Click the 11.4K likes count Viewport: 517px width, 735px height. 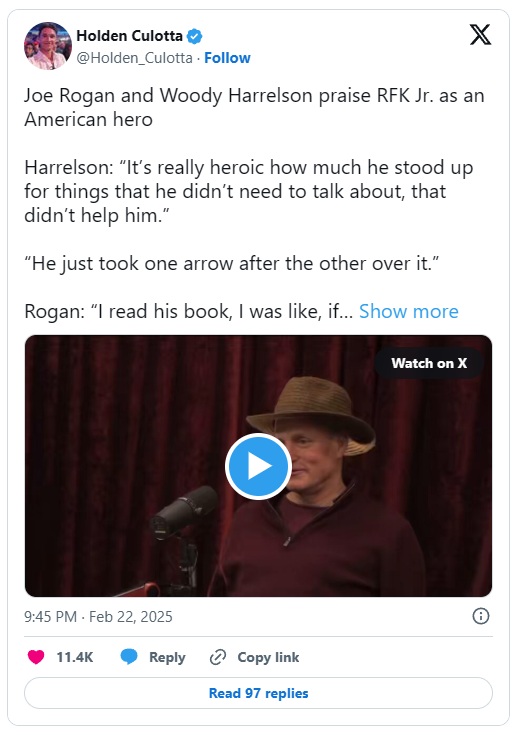pyautogui.click(x=75, y=657)
